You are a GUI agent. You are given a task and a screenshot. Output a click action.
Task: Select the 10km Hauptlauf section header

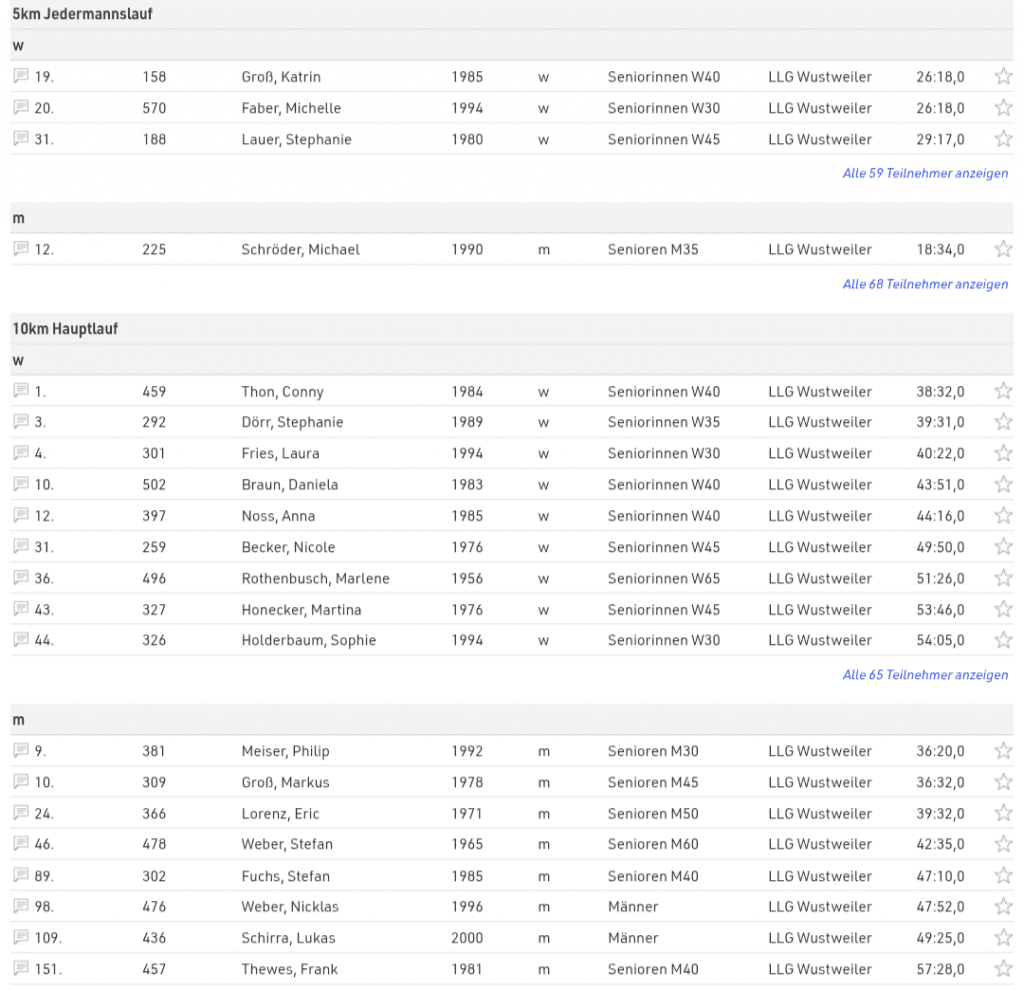pyautogui.click(x=65, y=328)
